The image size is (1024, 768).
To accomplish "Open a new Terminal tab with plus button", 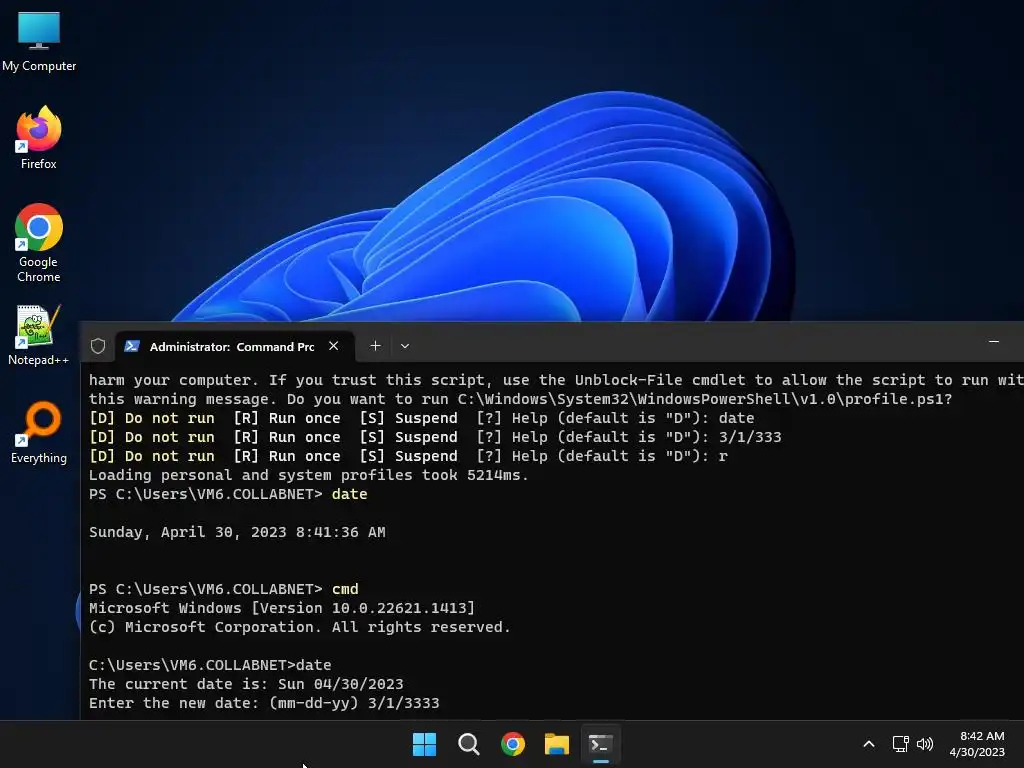I will pyautogui.click(x=375, y=346).
